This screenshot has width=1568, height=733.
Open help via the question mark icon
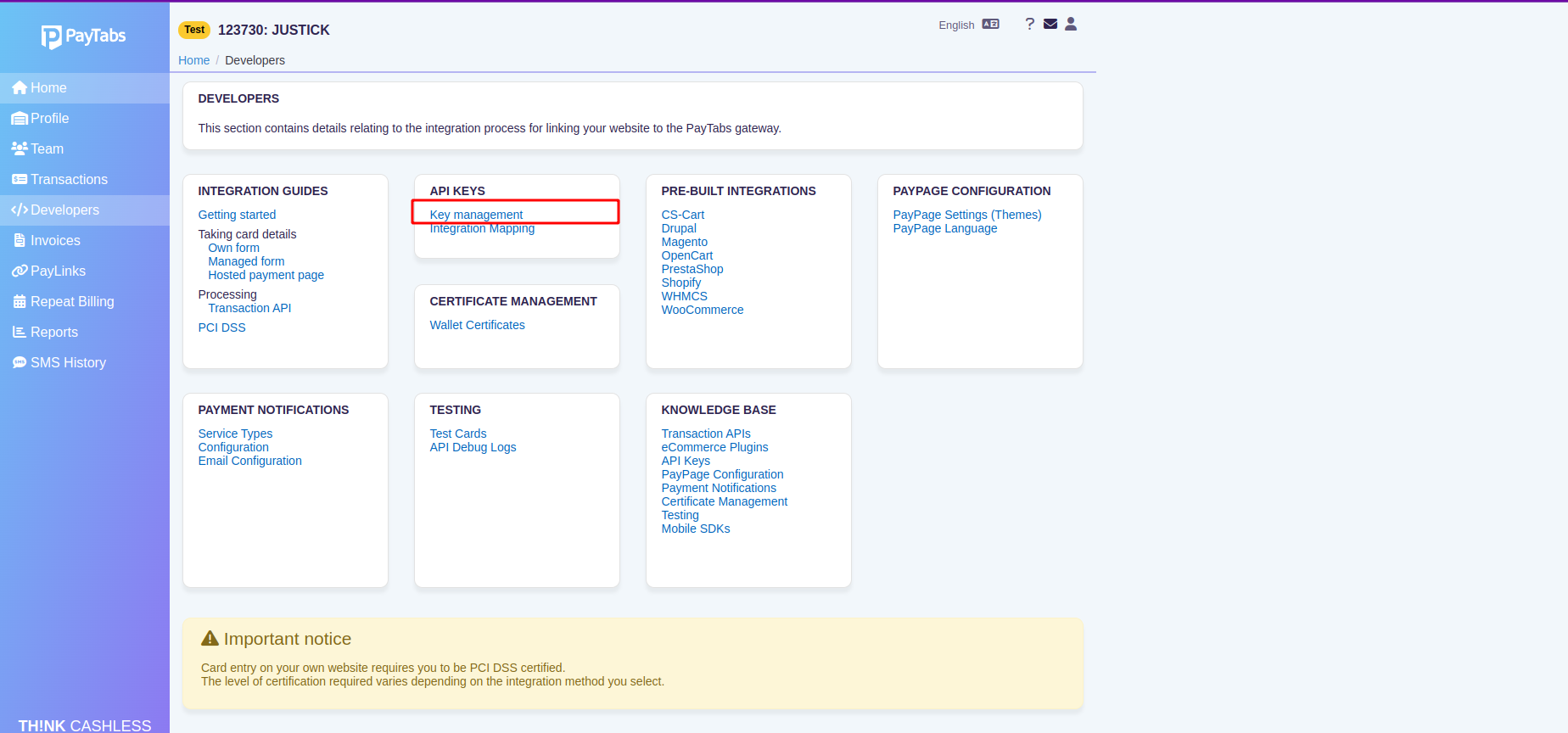pyautogui.click(x=1029, y=24)
